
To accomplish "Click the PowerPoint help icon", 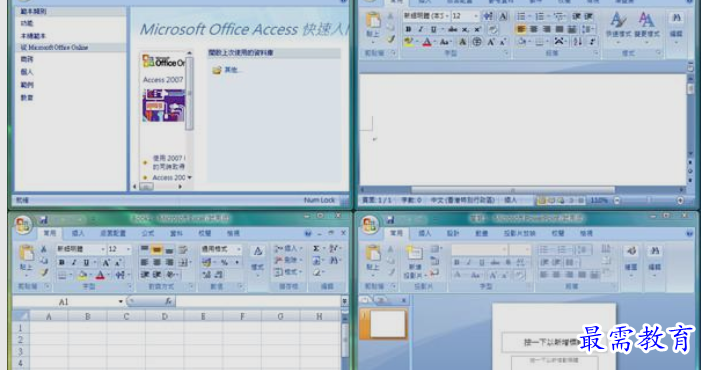I will [x=689, y=233].
